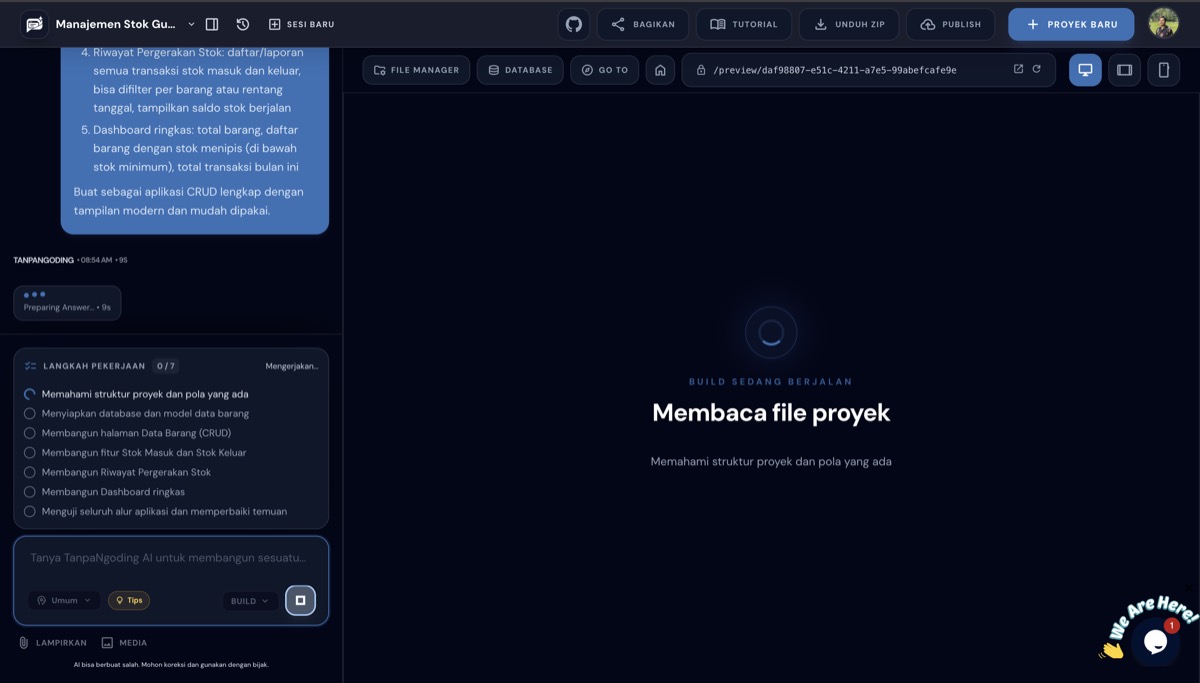Toggle the sidebar panel layout icon
This screenshot has height=683, width=1200.
212,24
